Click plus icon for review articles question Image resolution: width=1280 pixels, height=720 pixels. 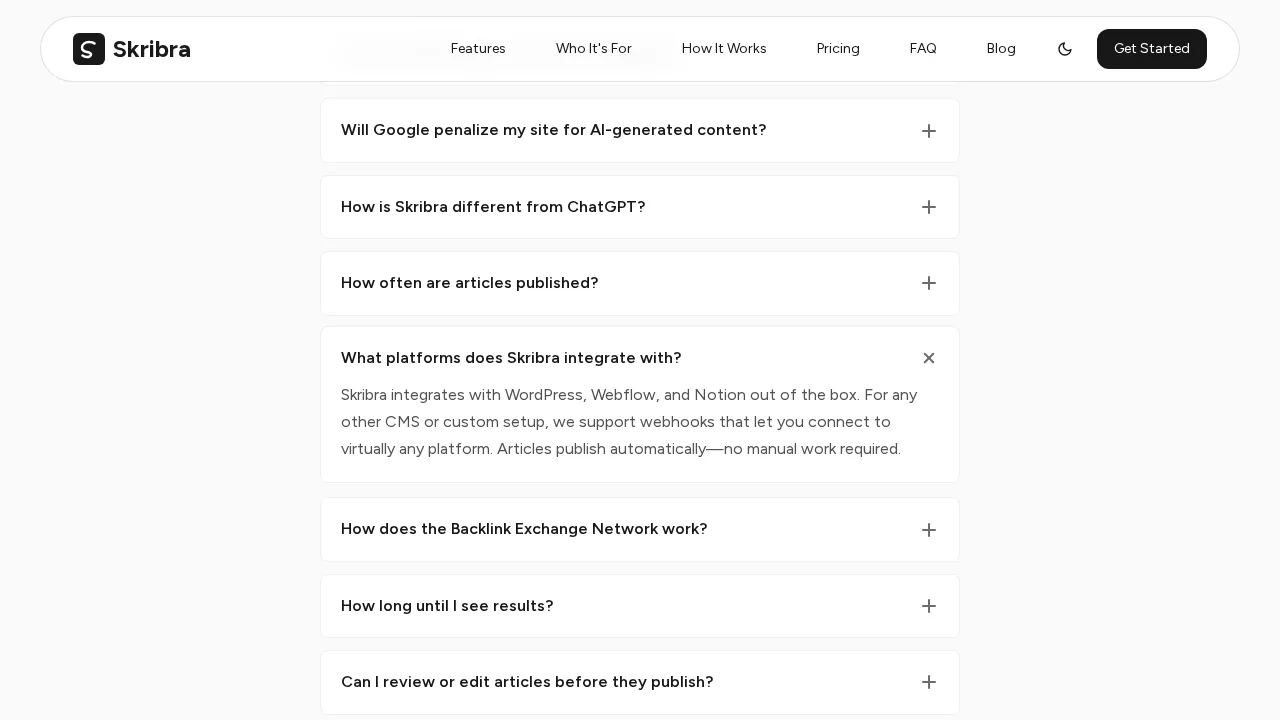(928, 682)
